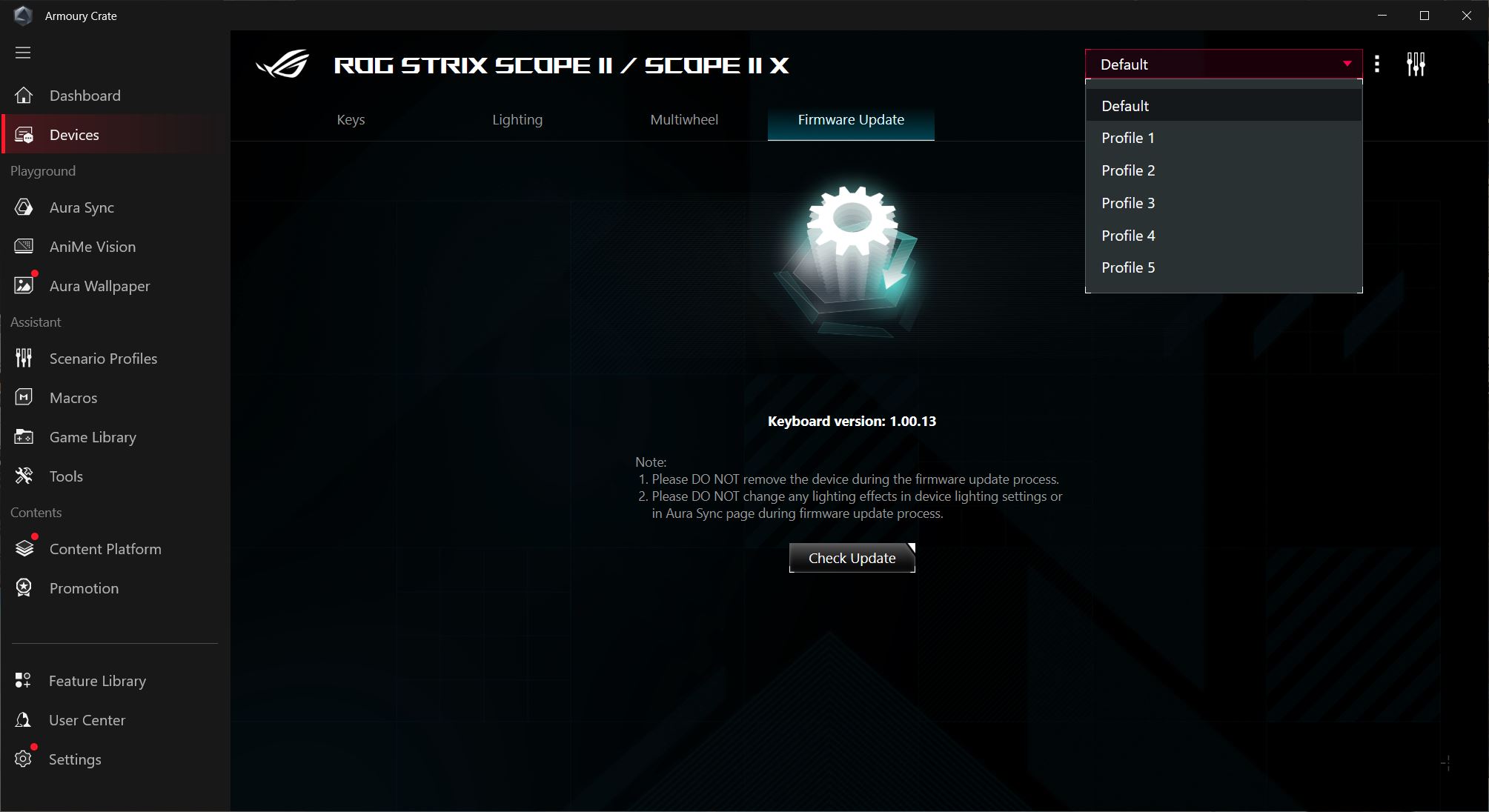Click the Tools wrench icon

pos(24,476)
